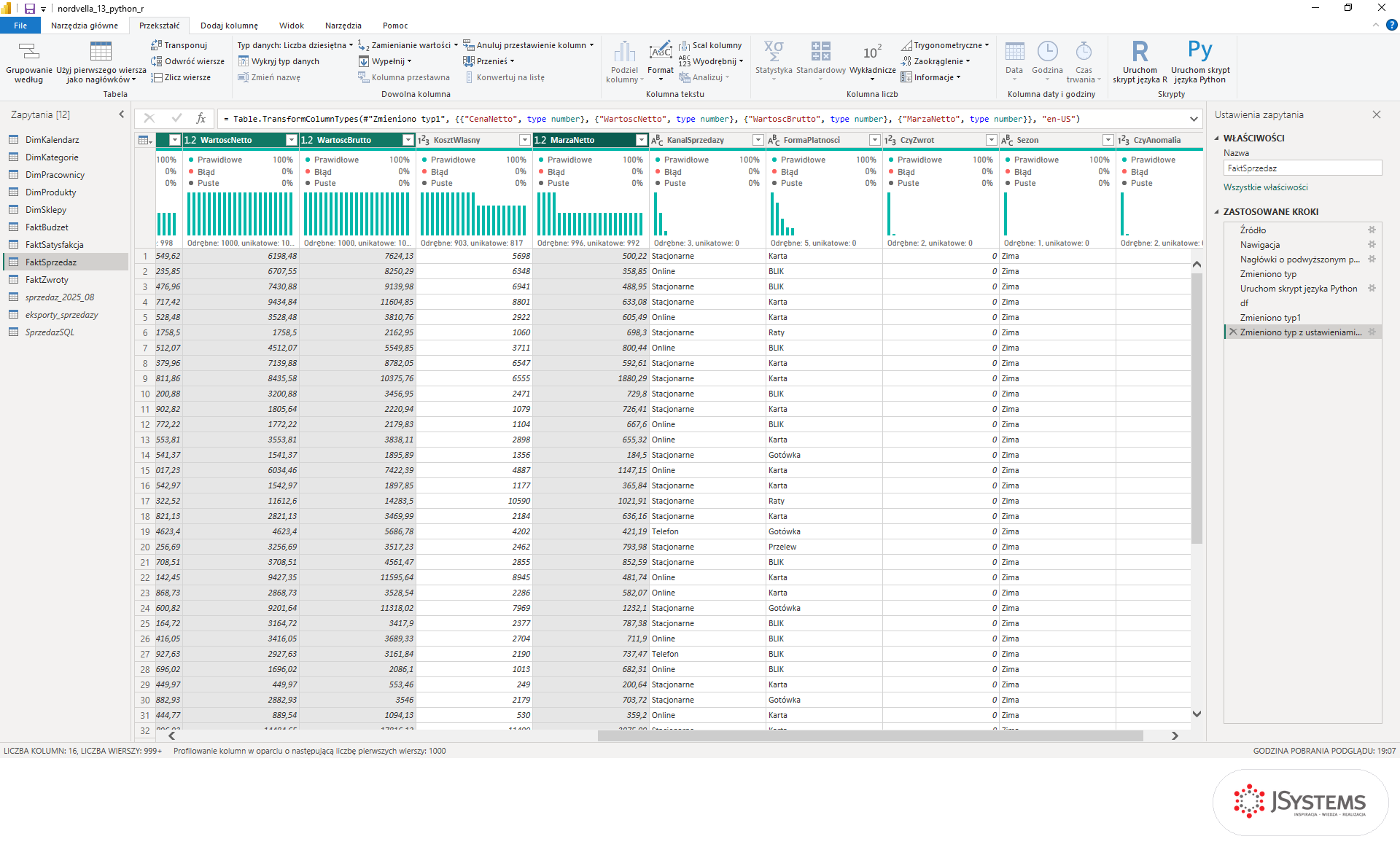Open the Podziel kolumny tool
The height and width of the screenshot is (847, 1400).
pyautogui.click(x=624, y=62)
